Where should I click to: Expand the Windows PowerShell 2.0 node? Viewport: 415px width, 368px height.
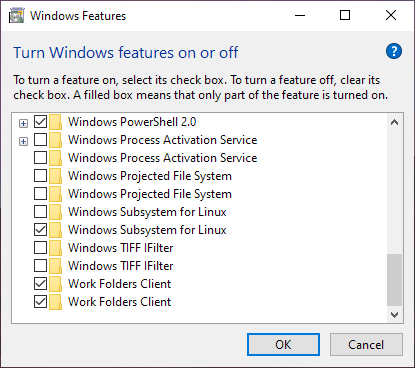pyautogui.click(x=23, y=124)
